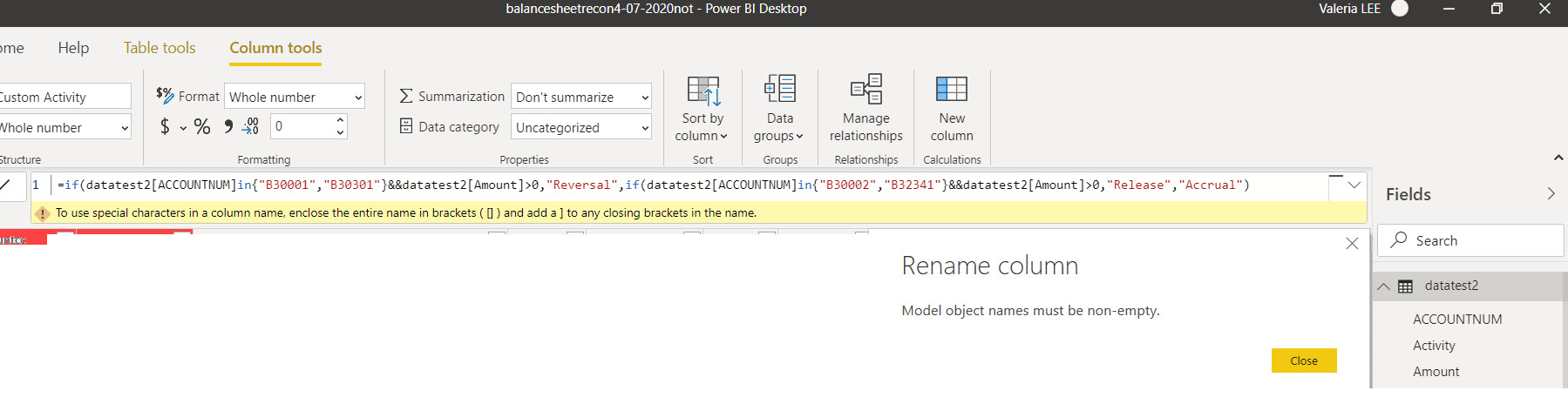The image size is (1568, 404).
Task: Select the Activity field
Action: [1434, 346]
